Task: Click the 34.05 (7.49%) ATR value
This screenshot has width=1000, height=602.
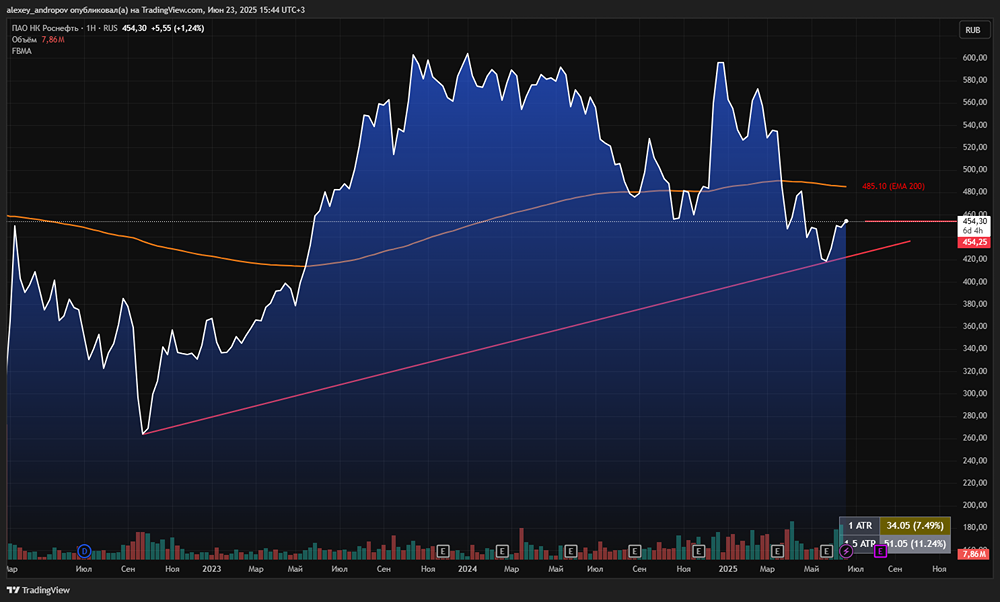Action: (x=915, y=525)
